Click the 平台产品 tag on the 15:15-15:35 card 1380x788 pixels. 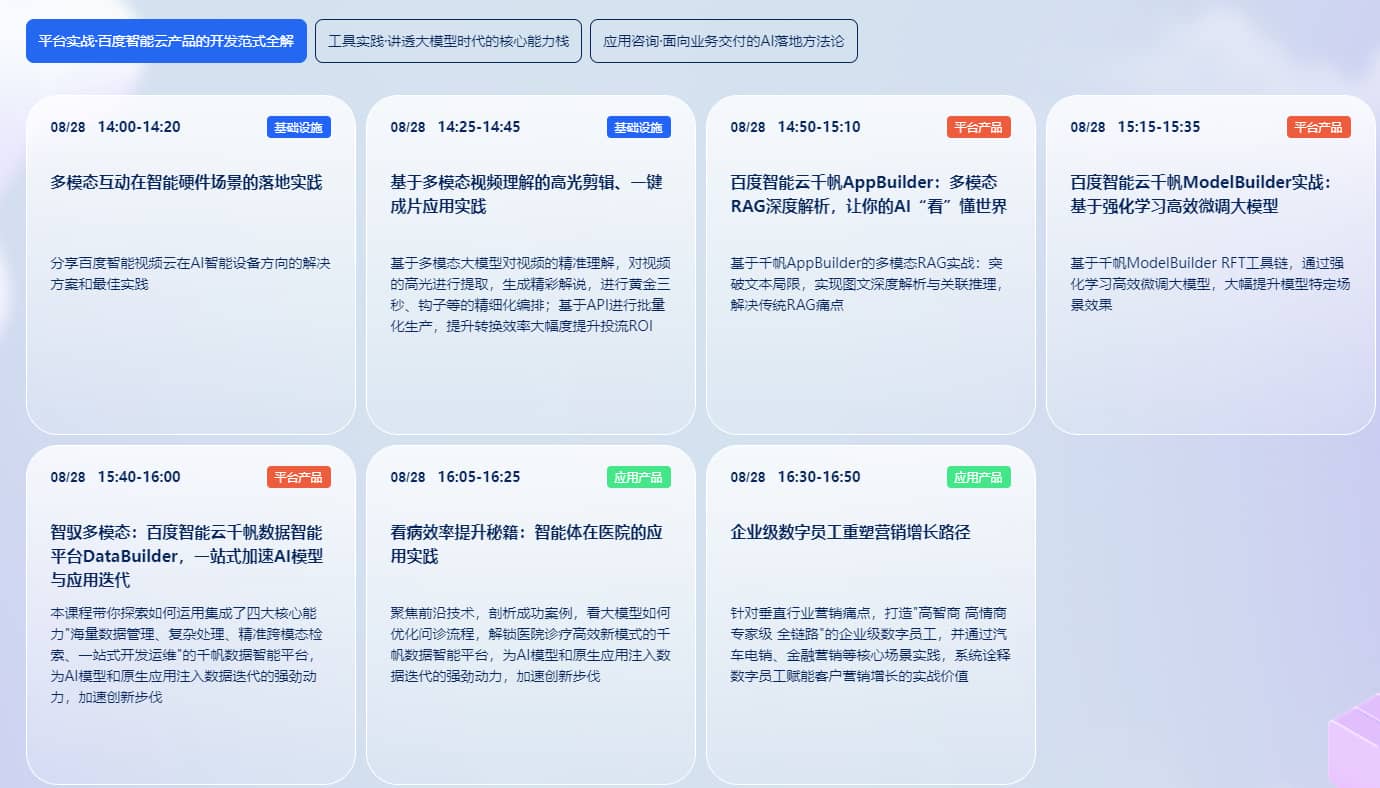click(1319, 127)
